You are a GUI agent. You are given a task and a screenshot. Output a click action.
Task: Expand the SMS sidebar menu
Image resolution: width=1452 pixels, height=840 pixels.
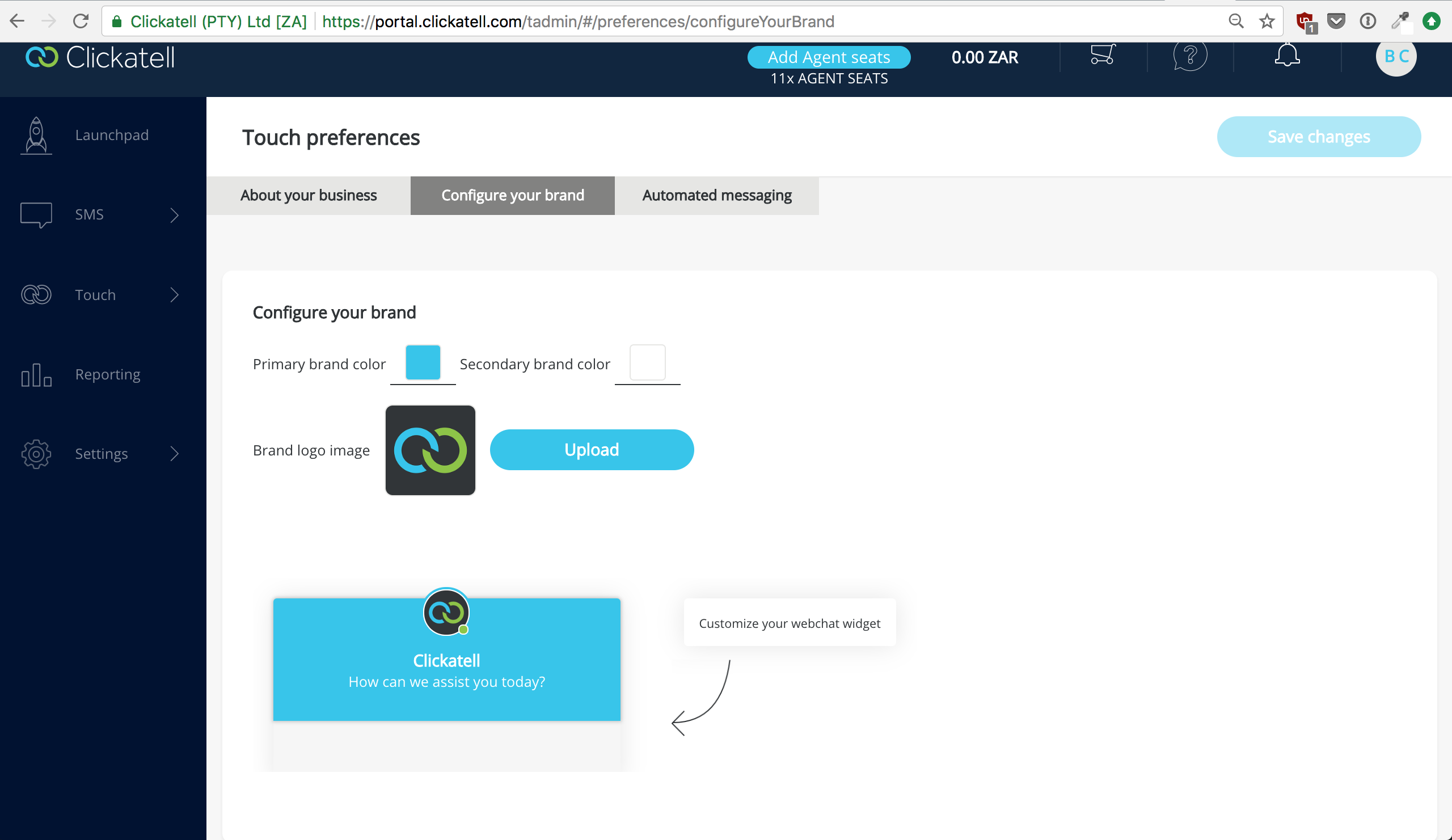click(174, 215)
